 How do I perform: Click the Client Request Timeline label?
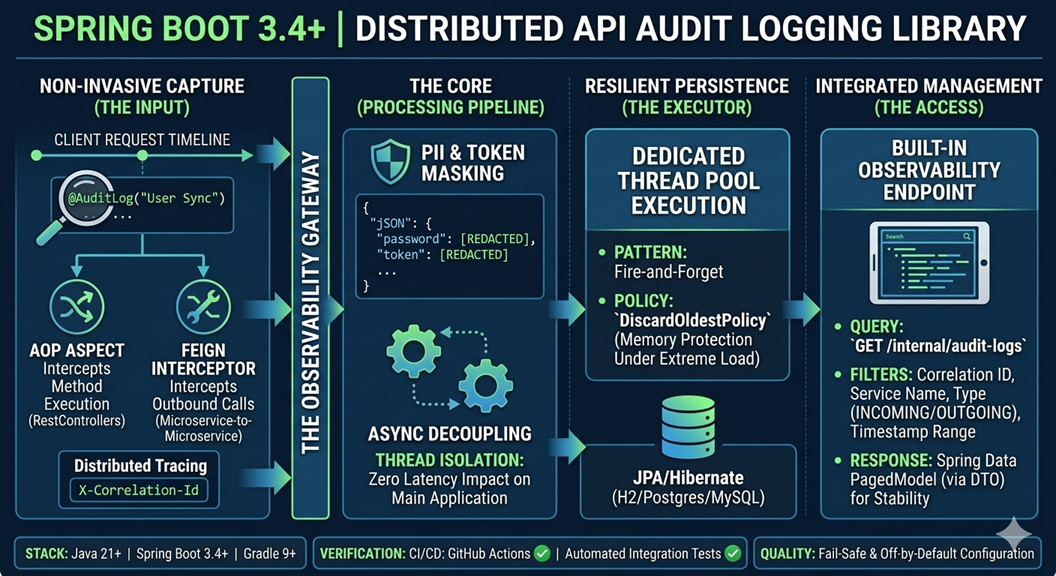pyautogui.click(x=142, y=139)
